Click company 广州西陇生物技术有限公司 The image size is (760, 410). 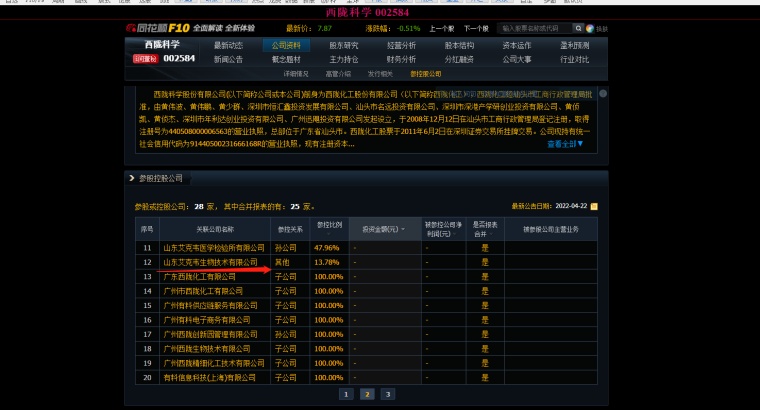pos(206,349)
